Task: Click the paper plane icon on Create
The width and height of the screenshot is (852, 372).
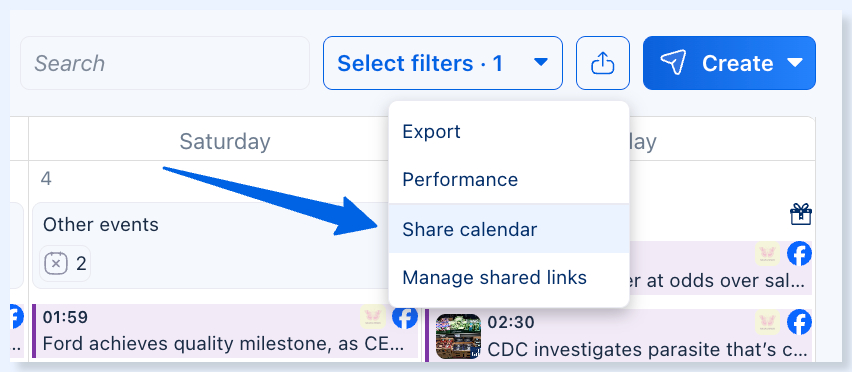Action: pyautogui.click(x=673, y=63)
